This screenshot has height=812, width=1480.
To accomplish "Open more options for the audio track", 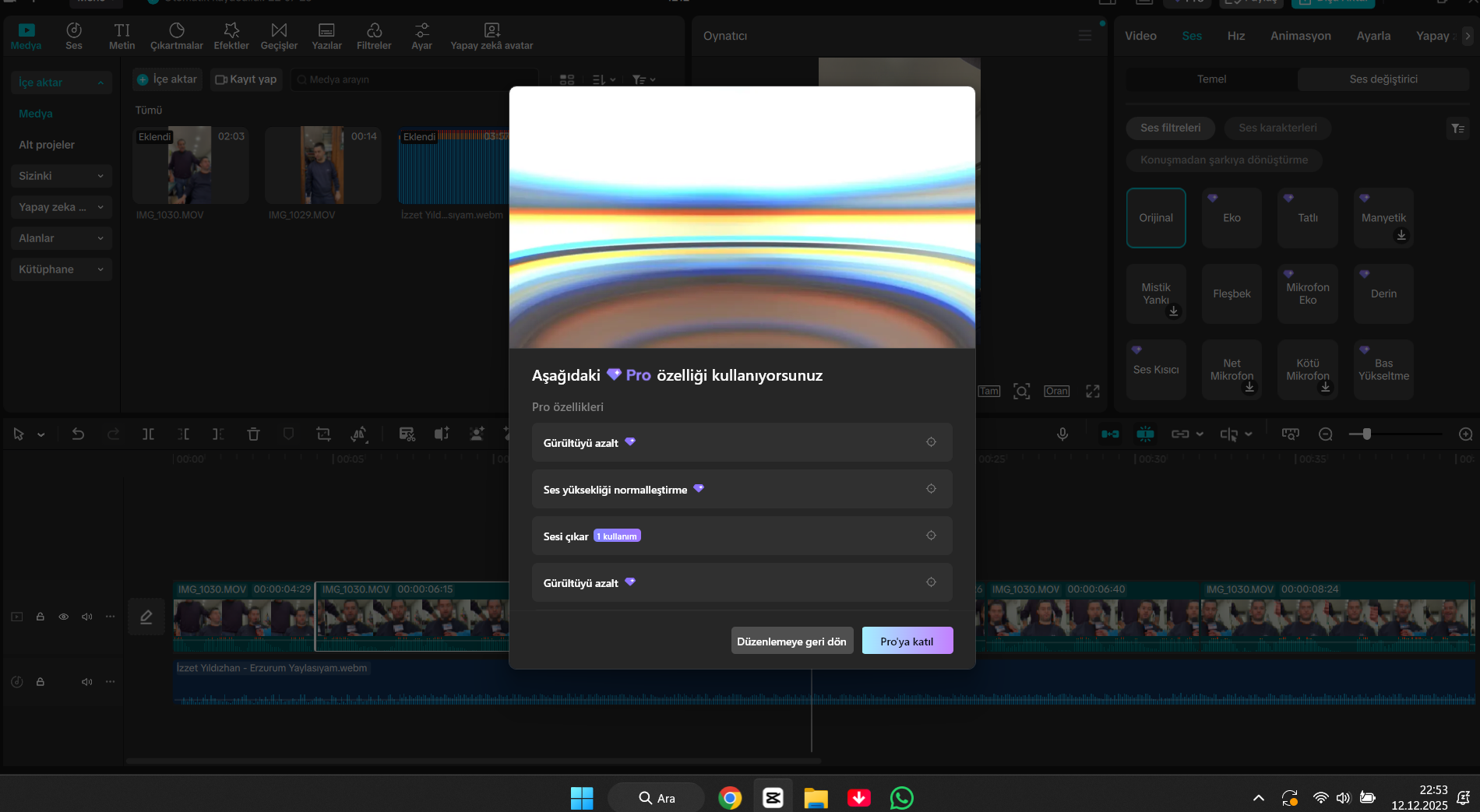I will click(111, 682).
